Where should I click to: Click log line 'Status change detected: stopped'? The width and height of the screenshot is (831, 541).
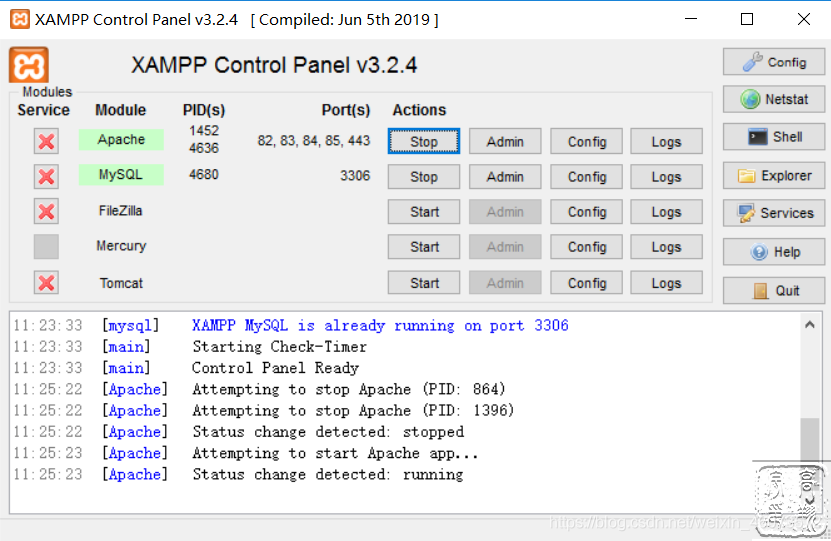[328, 432]
